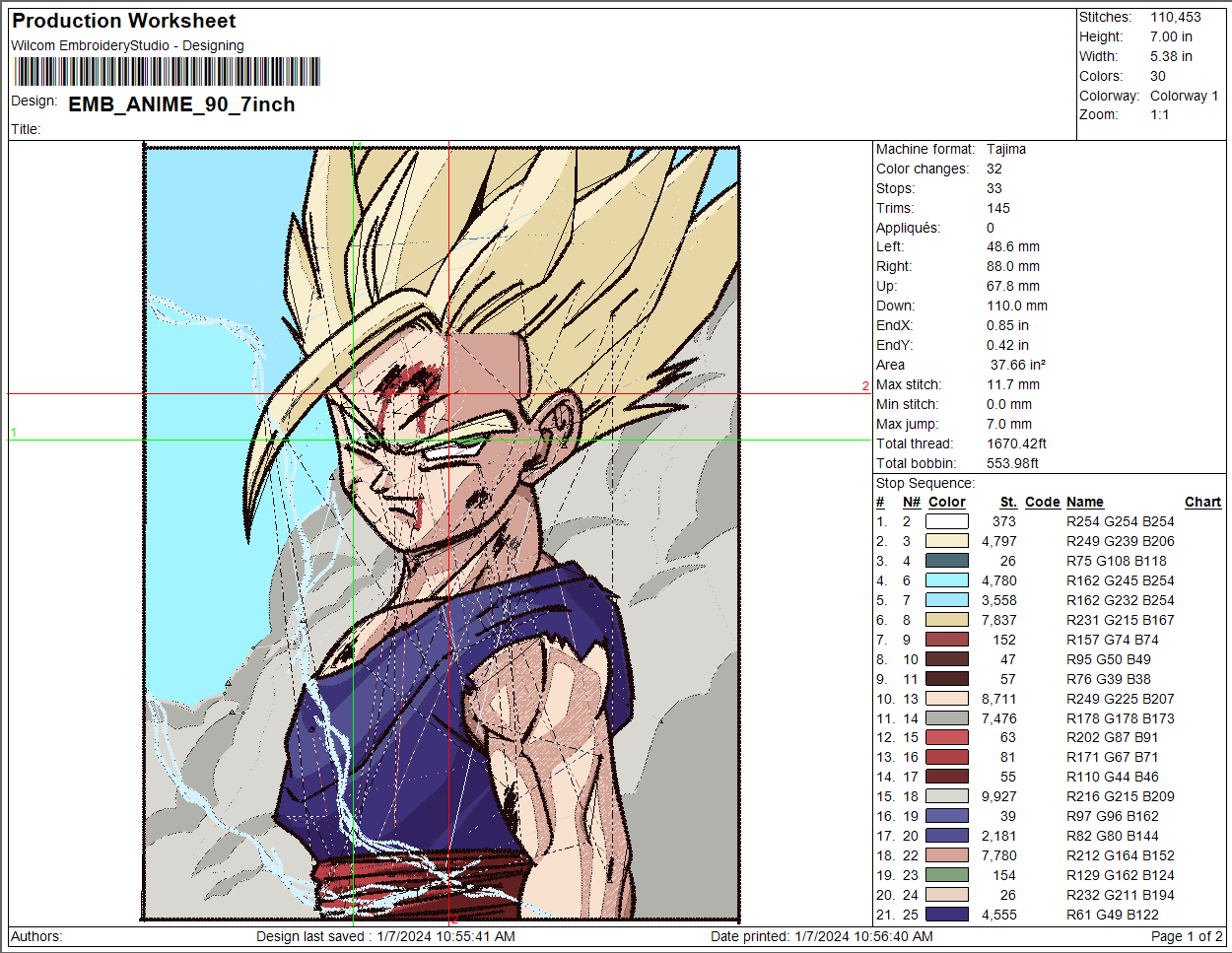This screenshot has height=953, width=1232.
Task: Click the red marker 2 at right edge
Action: click(865, 386)
